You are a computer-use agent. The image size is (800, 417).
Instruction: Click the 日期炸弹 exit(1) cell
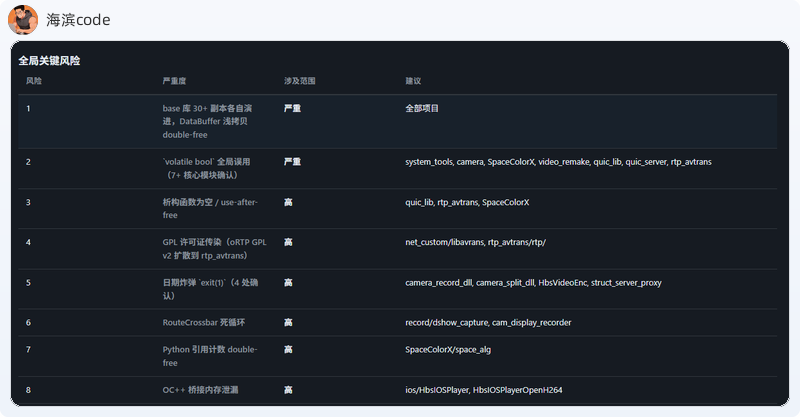click(210, 289)
